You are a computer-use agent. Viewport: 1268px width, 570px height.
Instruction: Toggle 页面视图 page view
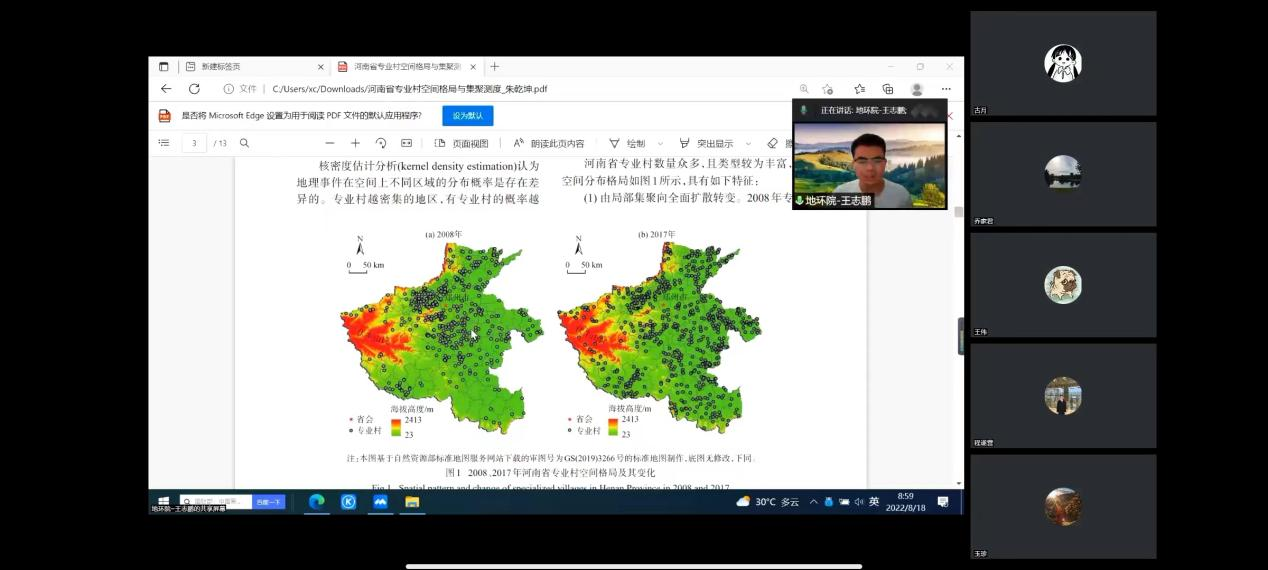(x=461, y=143)
